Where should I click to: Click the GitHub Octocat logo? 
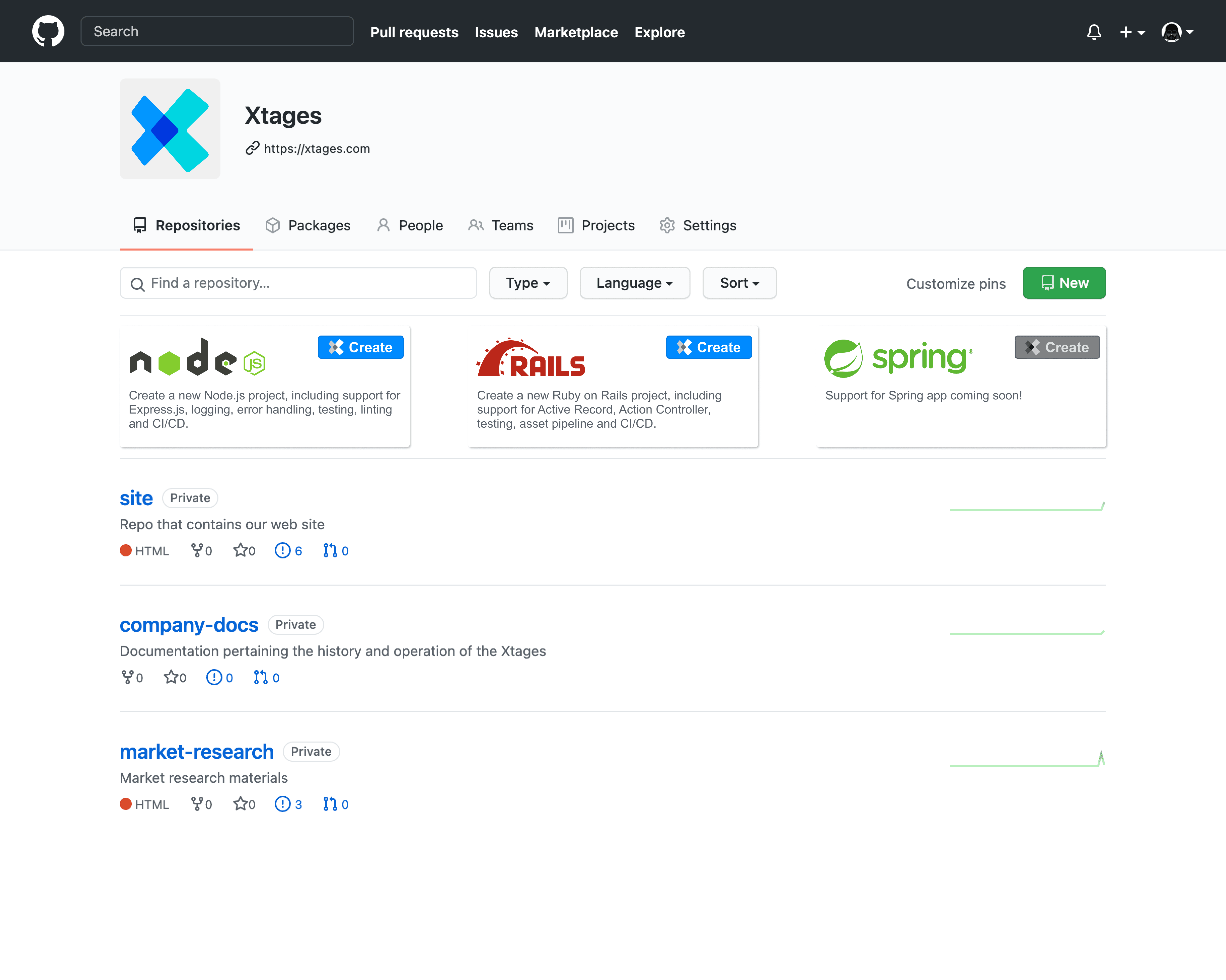tap(48, 31)
